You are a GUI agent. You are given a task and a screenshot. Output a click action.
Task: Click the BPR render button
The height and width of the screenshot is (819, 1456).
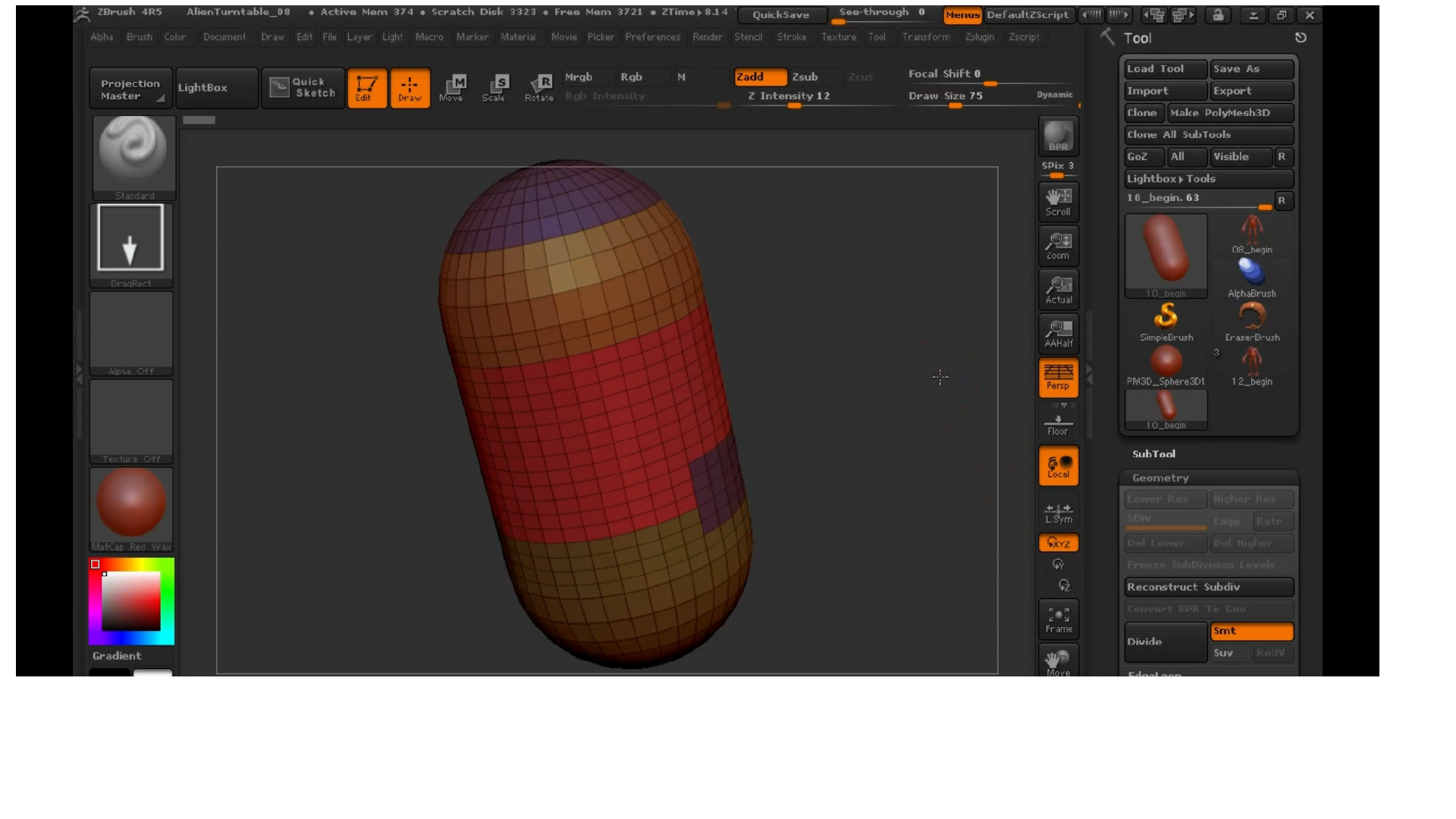coord(1059,136)
